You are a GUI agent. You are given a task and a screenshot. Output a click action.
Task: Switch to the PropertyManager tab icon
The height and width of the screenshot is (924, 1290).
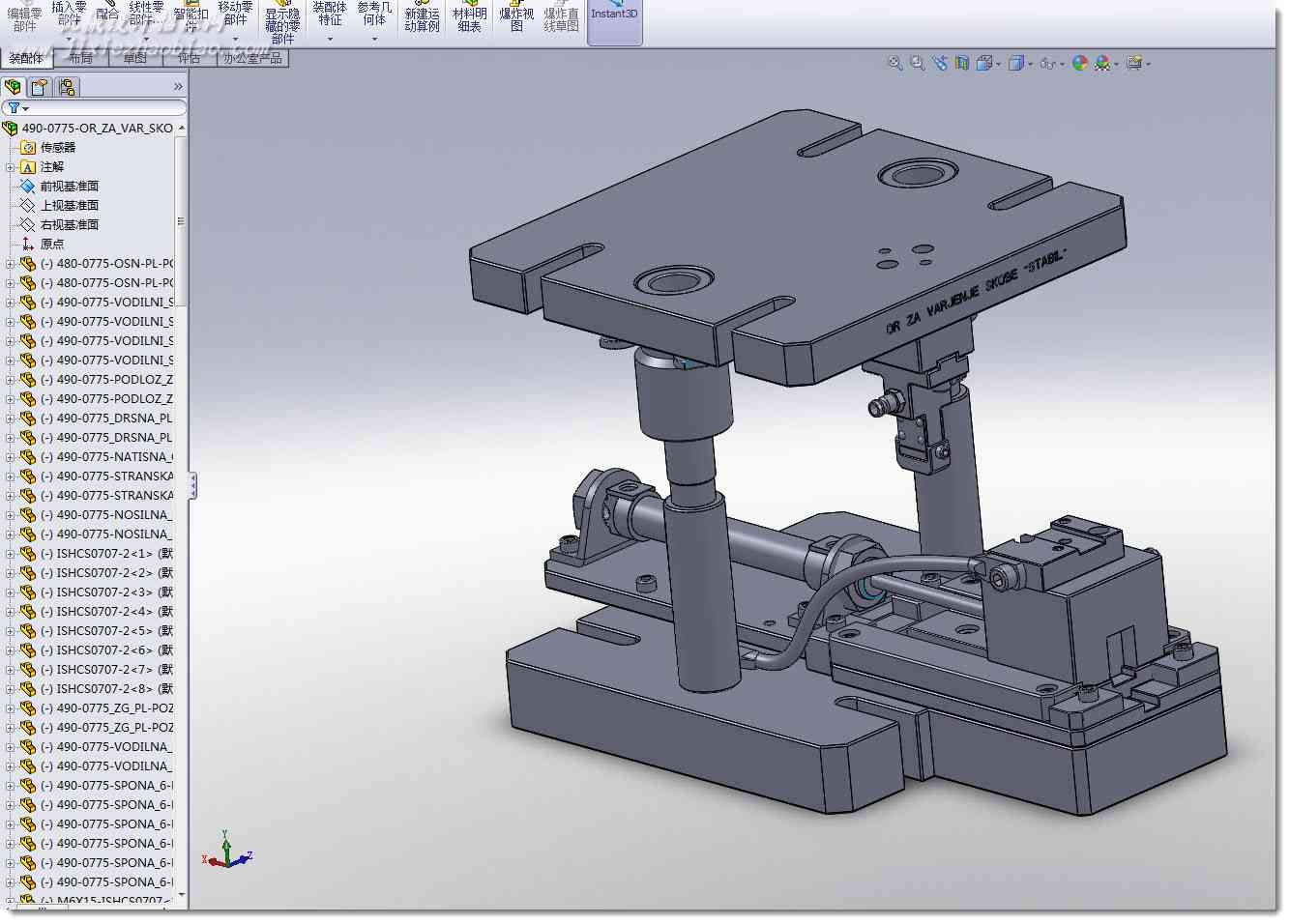(x=39, y=87)
